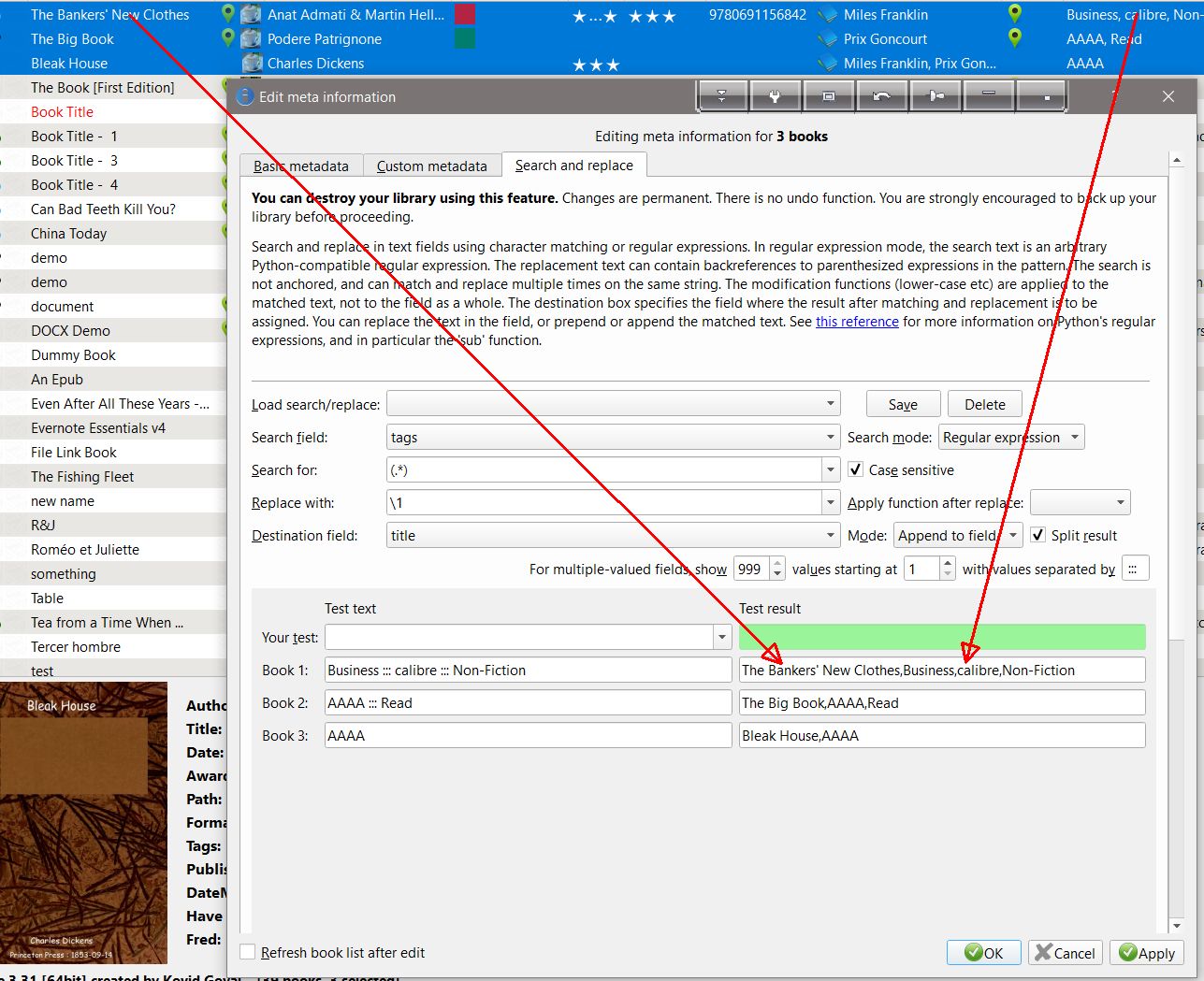Click green marker before AAAA, Read tags
The image size is (1204, 981).
tap(1015, 38)
